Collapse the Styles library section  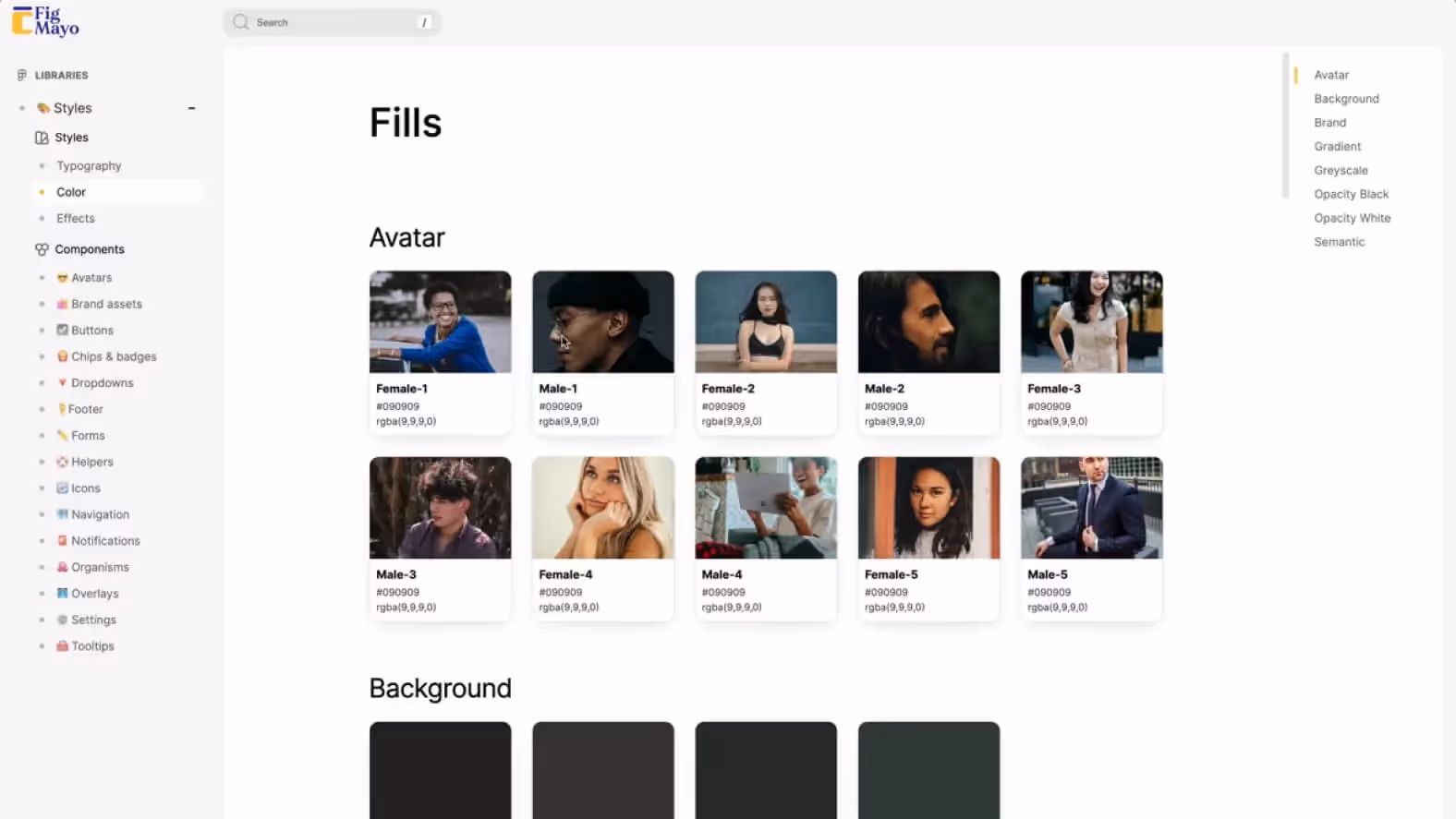click(191, 108)
